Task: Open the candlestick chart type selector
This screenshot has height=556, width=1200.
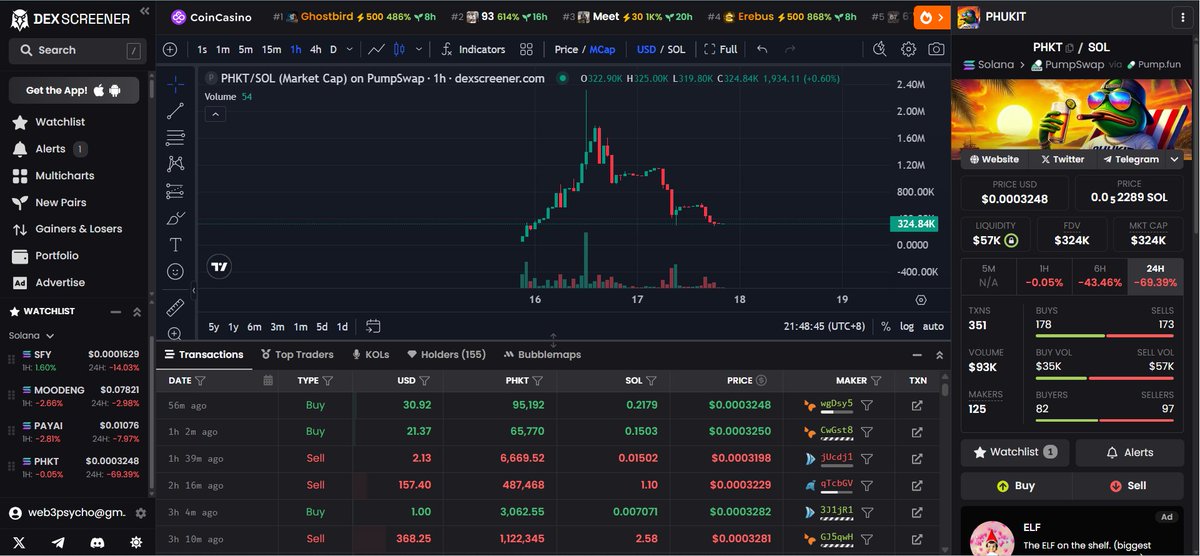Action: coord(398,49)
